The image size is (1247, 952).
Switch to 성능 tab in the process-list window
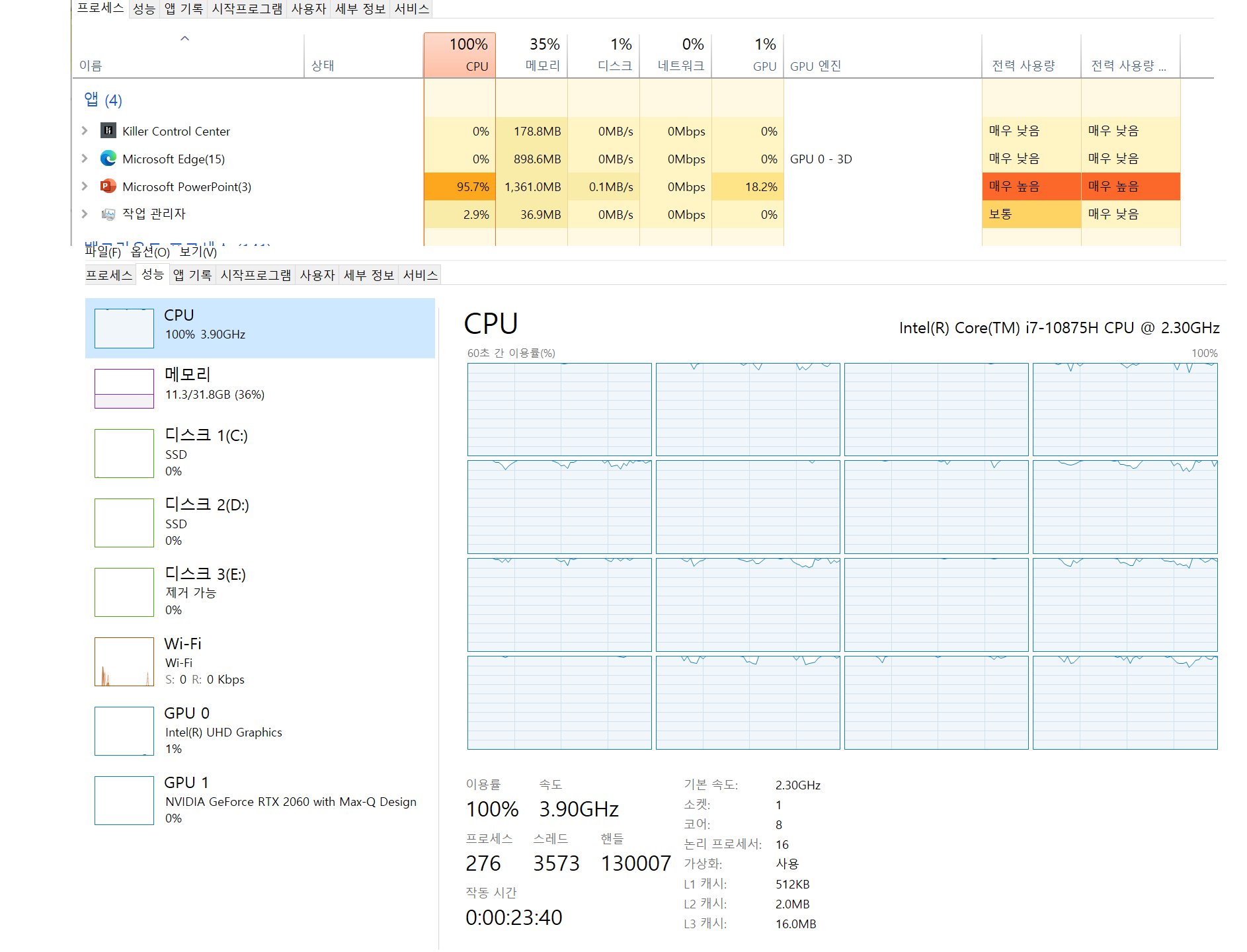click(x=144, y=9)
